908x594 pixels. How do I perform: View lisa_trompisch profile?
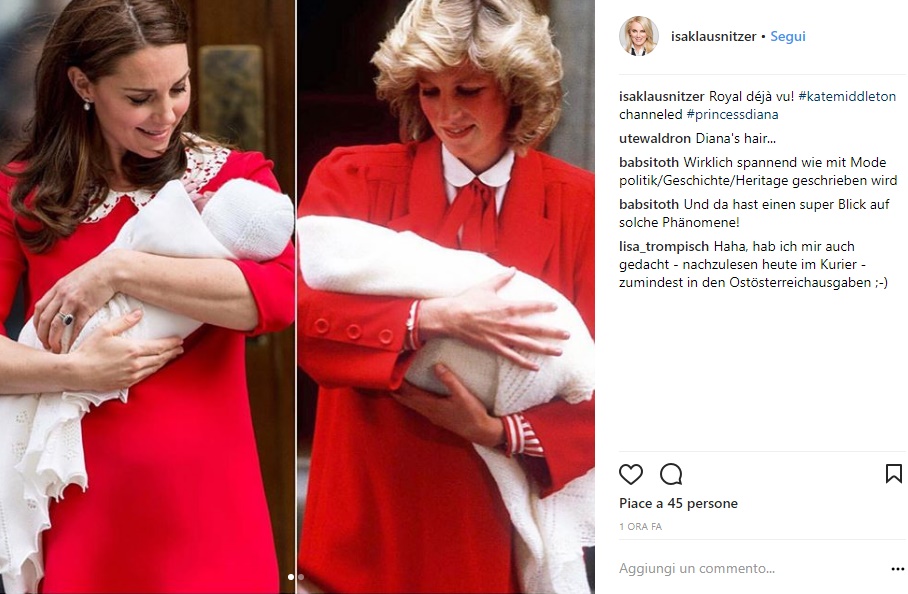(x=664, y=246)
